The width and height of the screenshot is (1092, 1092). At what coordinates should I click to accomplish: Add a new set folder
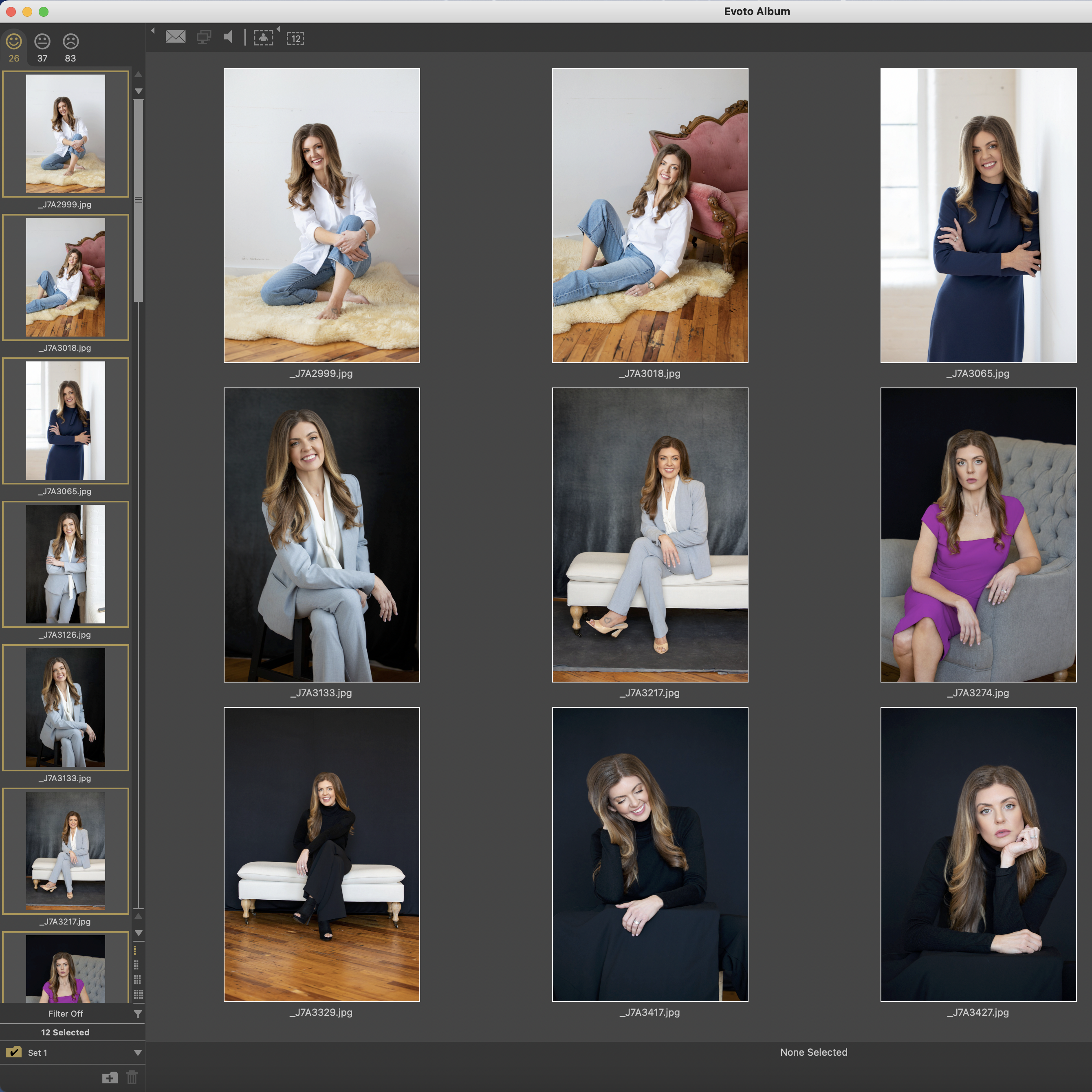[x=110, y=1077]
